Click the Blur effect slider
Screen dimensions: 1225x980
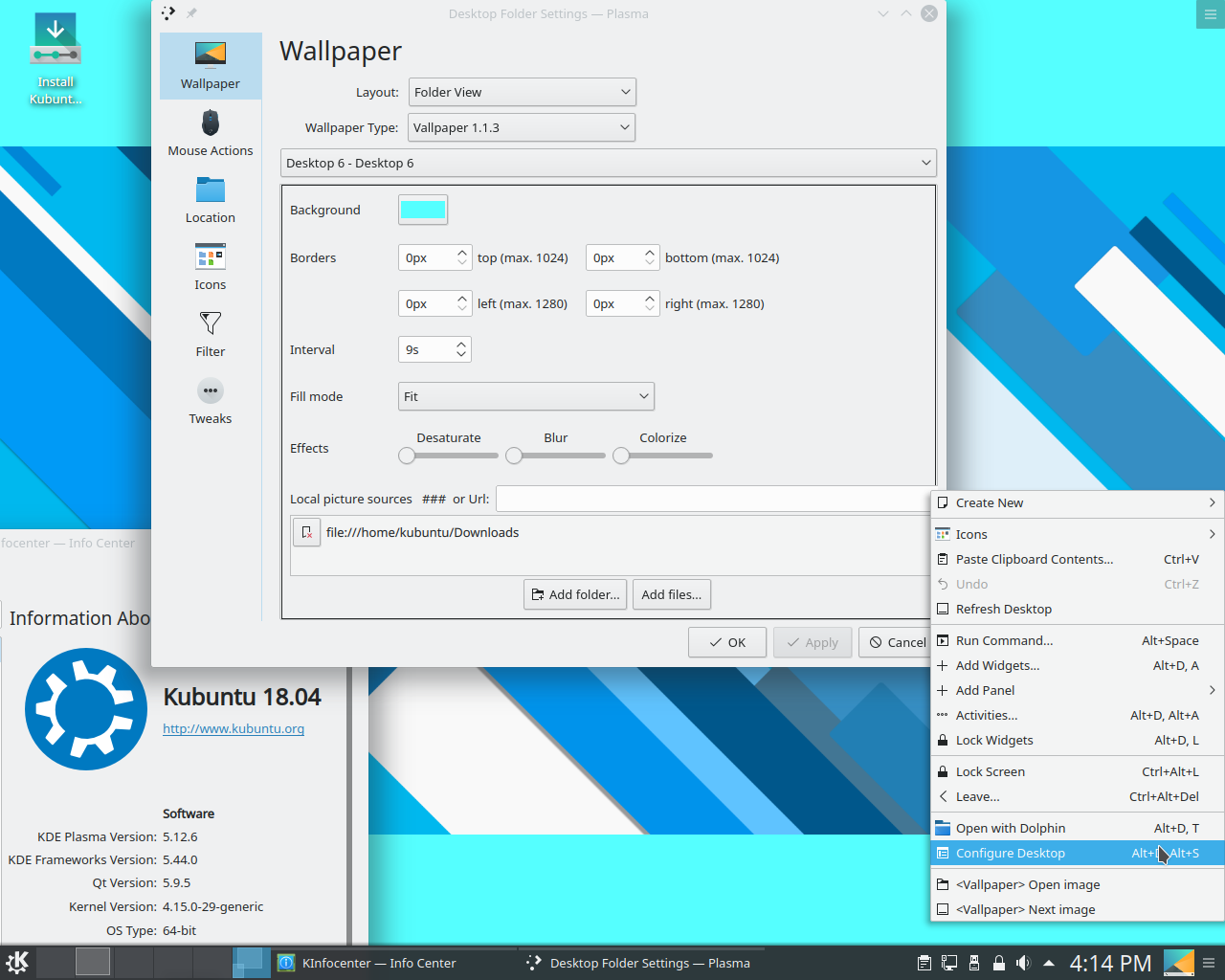[x=556, y=456]
